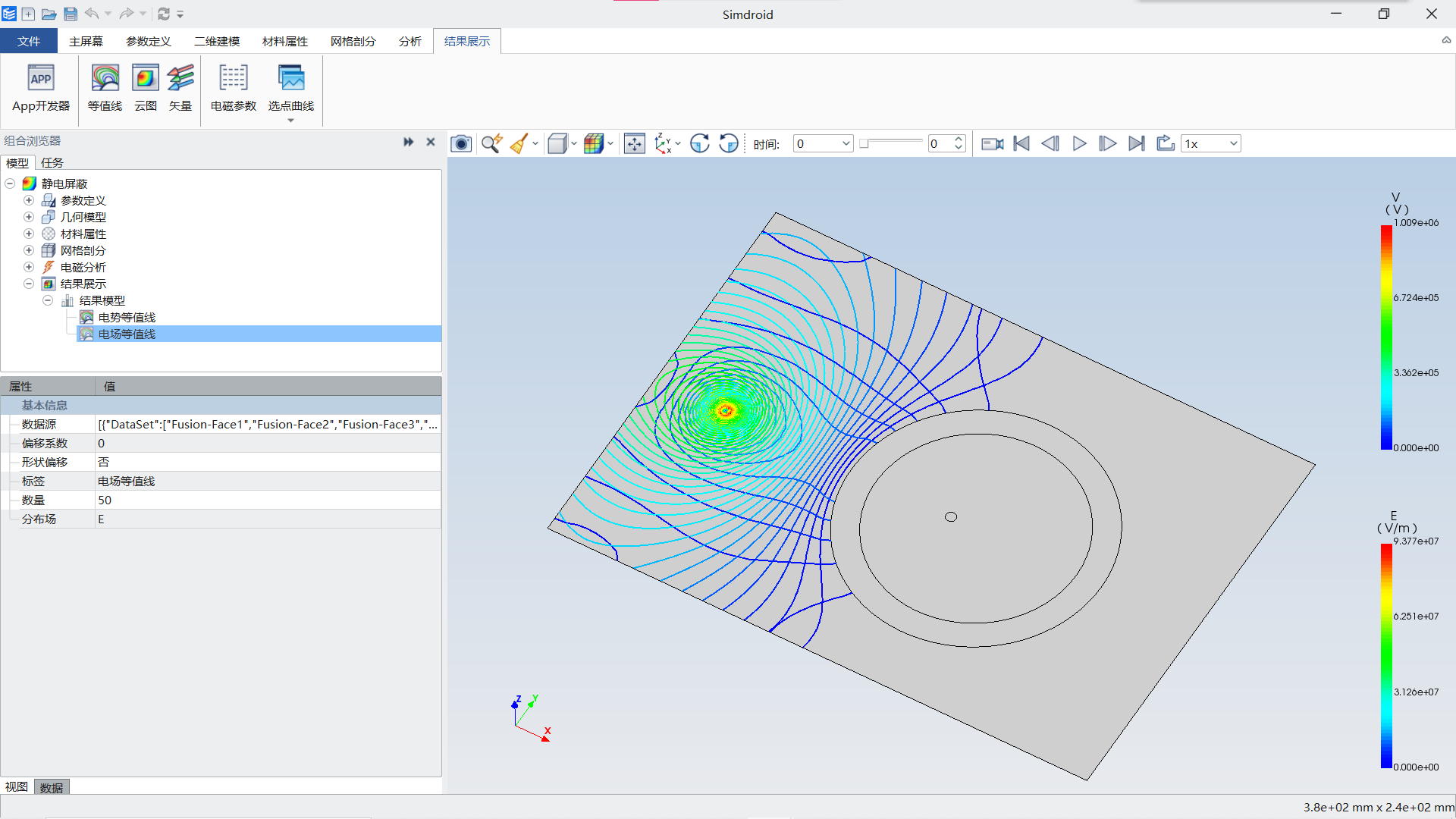Expand the 参数定义 tree node

click(29, 200)
